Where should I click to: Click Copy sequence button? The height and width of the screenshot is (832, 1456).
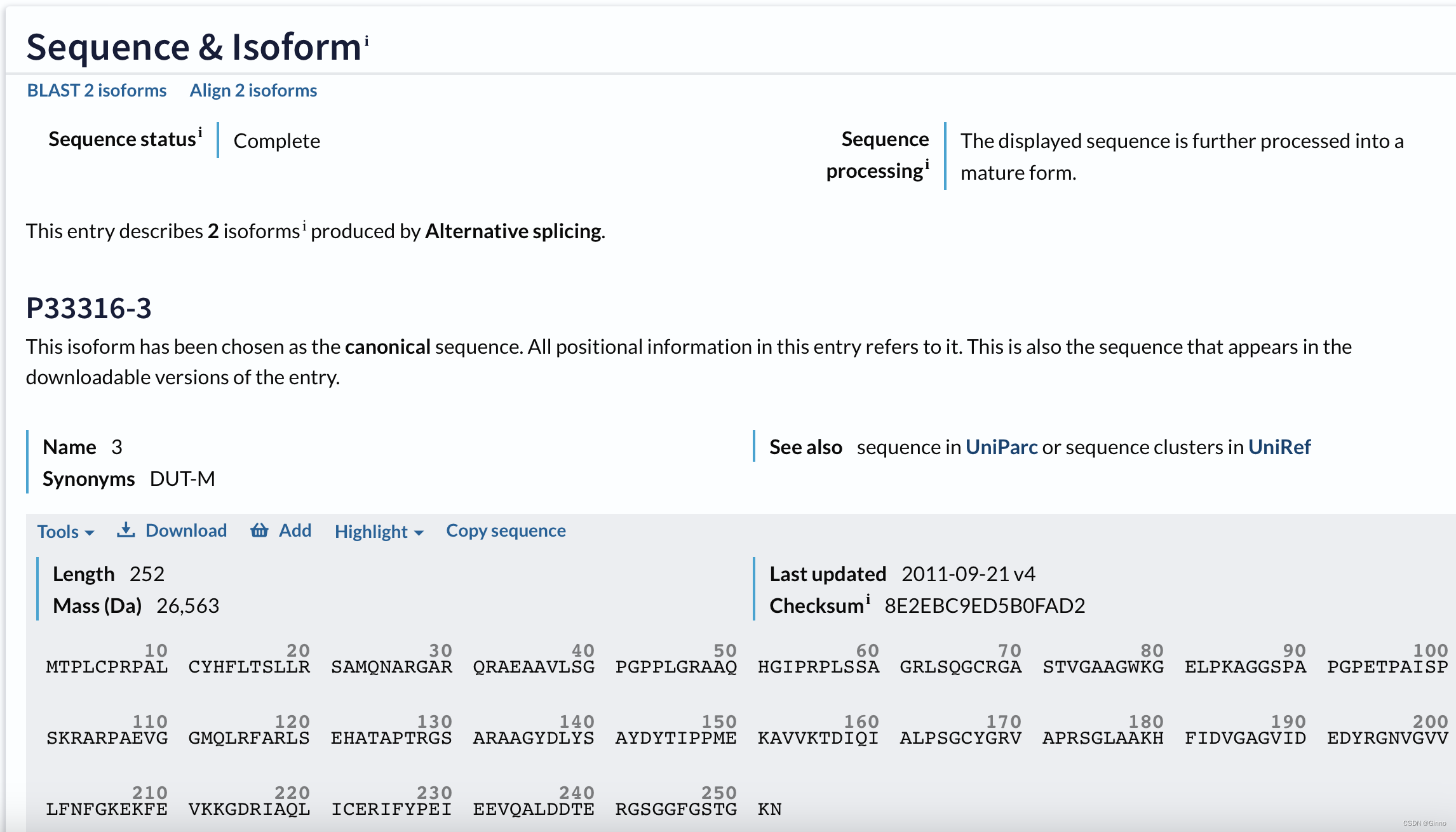pyautogui.click(x=506, y=530)
